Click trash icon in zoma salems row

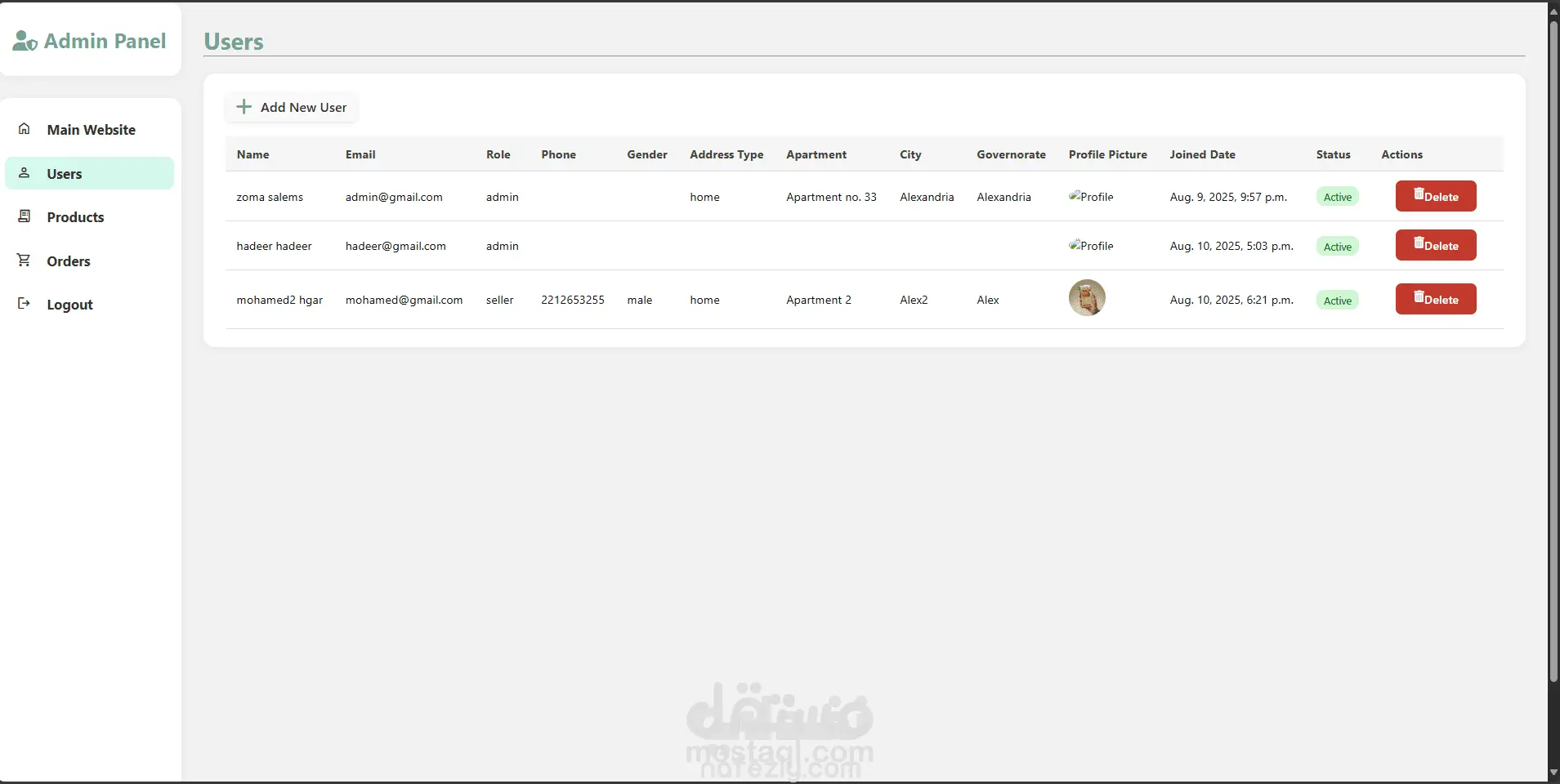pos(1419,195)
